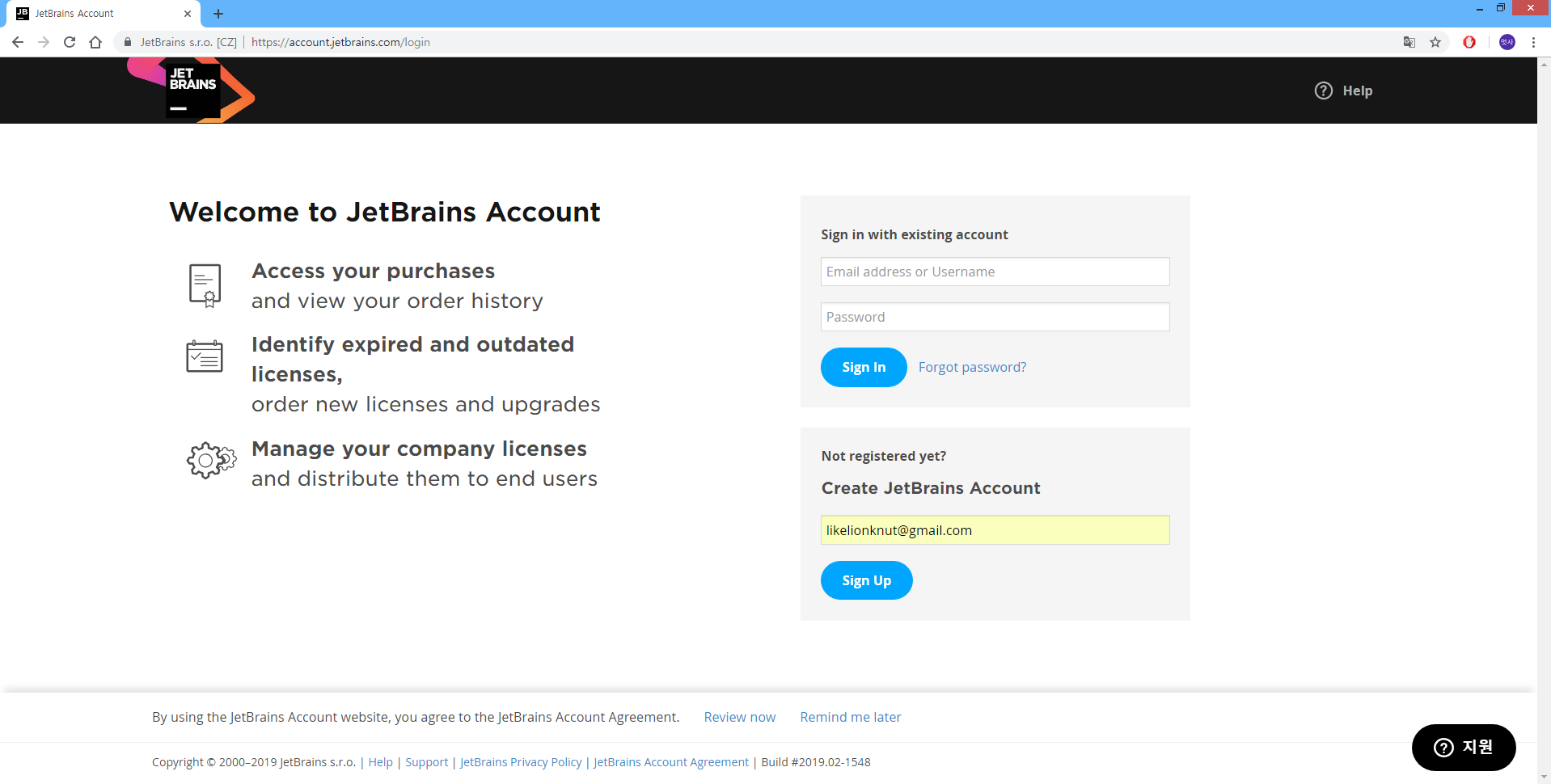Open browser home page icon
The height and width of the screenshot is (784, 1551).
pos(95,42)
